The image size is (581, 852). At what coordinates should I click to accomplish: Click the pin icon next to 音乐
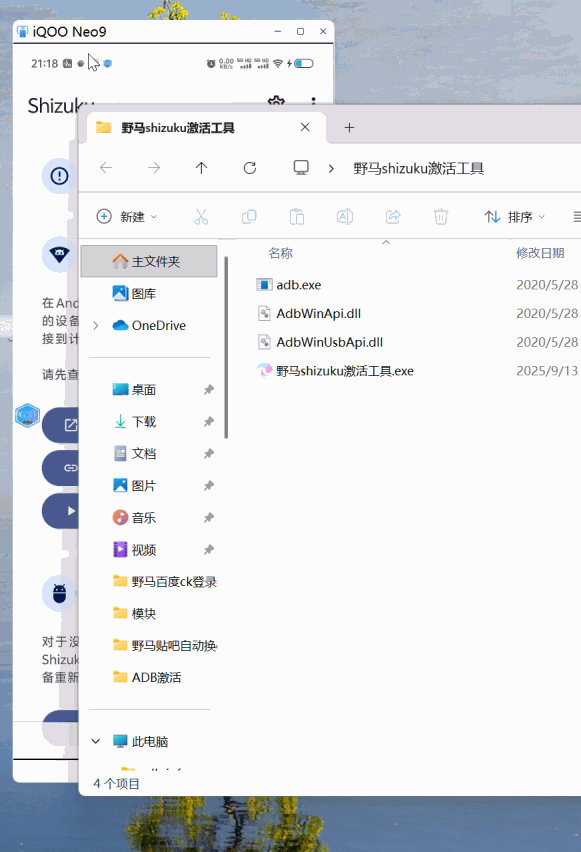[209, 518]
